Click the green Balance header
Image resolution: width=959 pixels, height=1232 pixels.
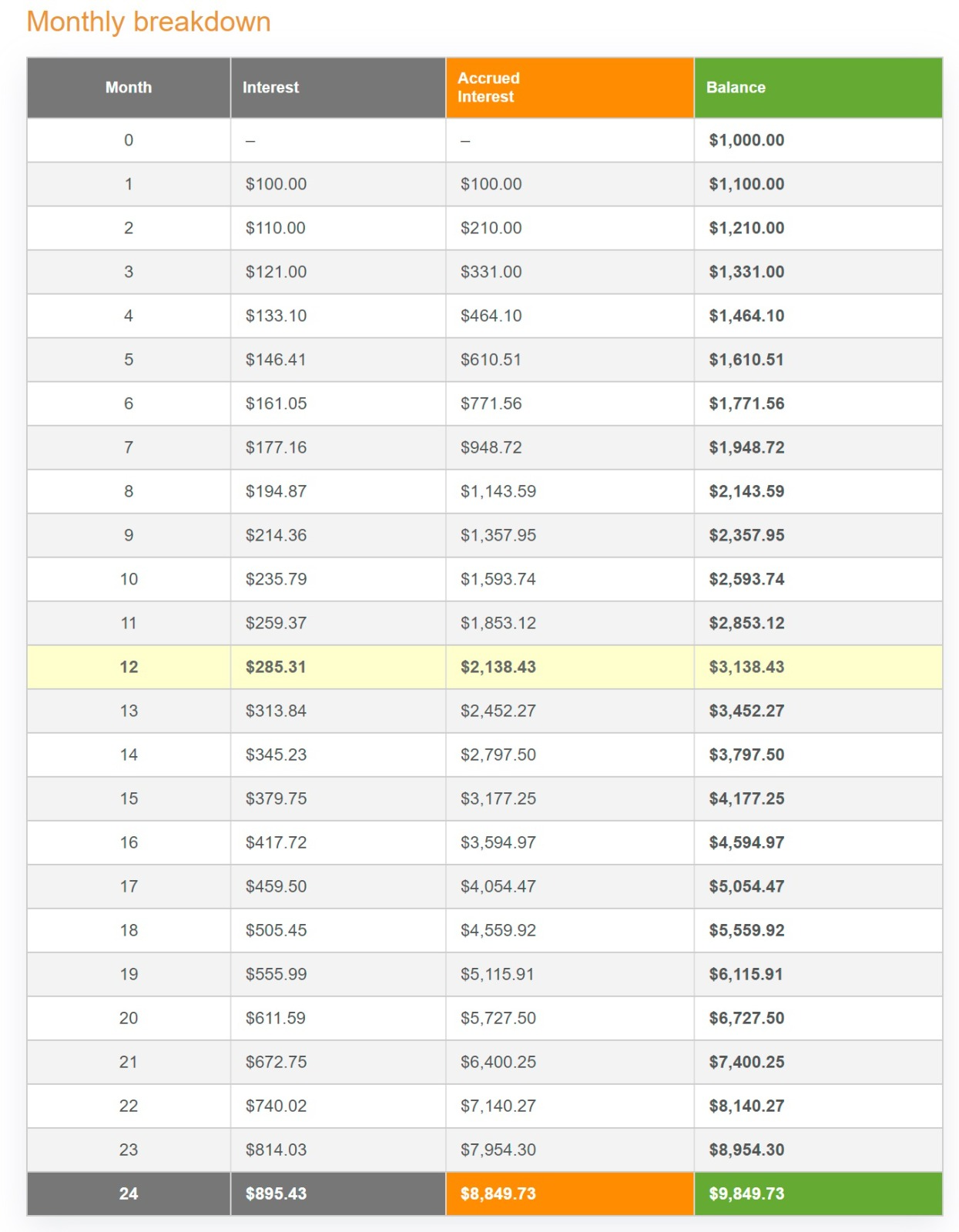click(736, 88)
